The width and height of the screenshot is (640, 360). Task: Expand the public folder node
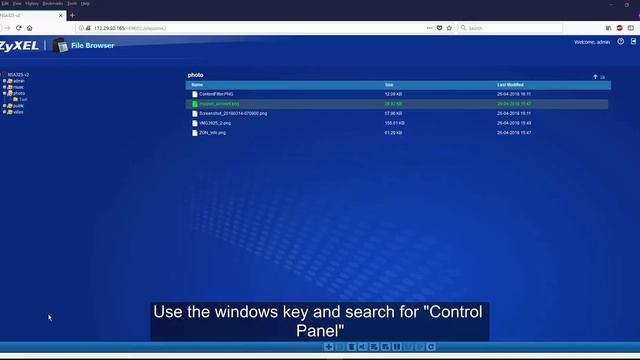pos(4,106)
